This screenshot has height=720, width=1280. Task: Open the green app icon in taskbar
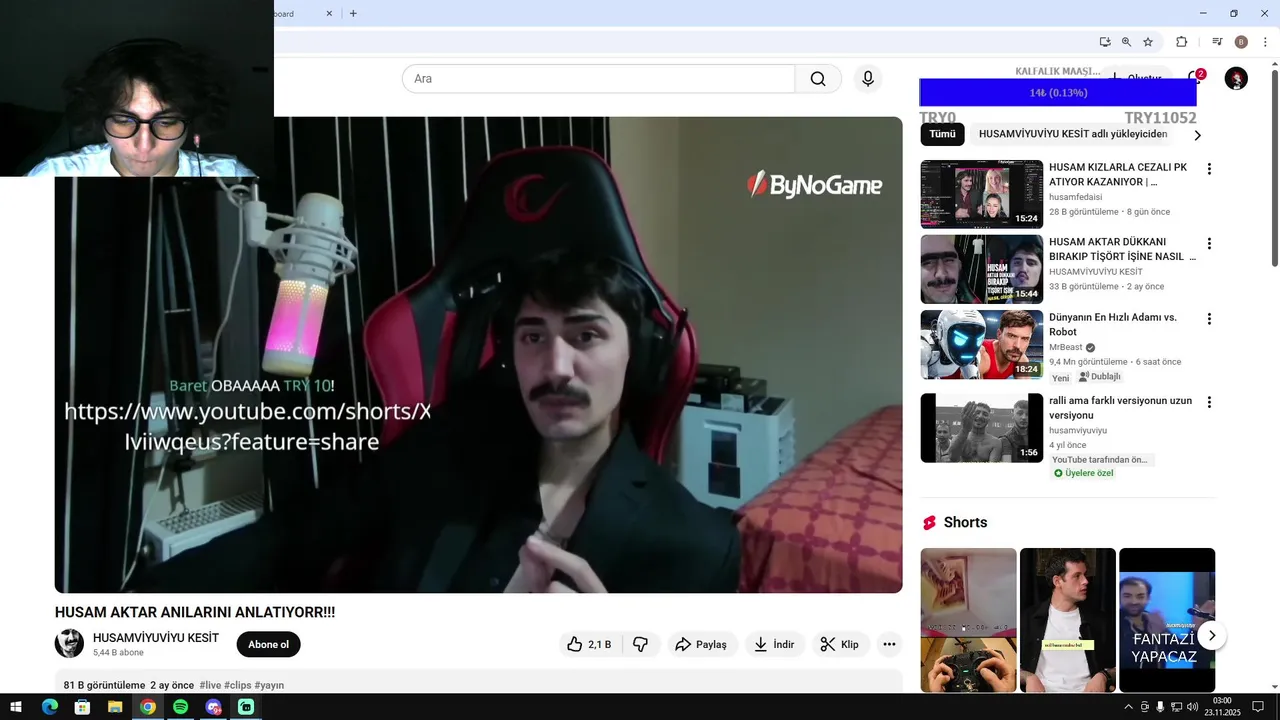(246, 707)
